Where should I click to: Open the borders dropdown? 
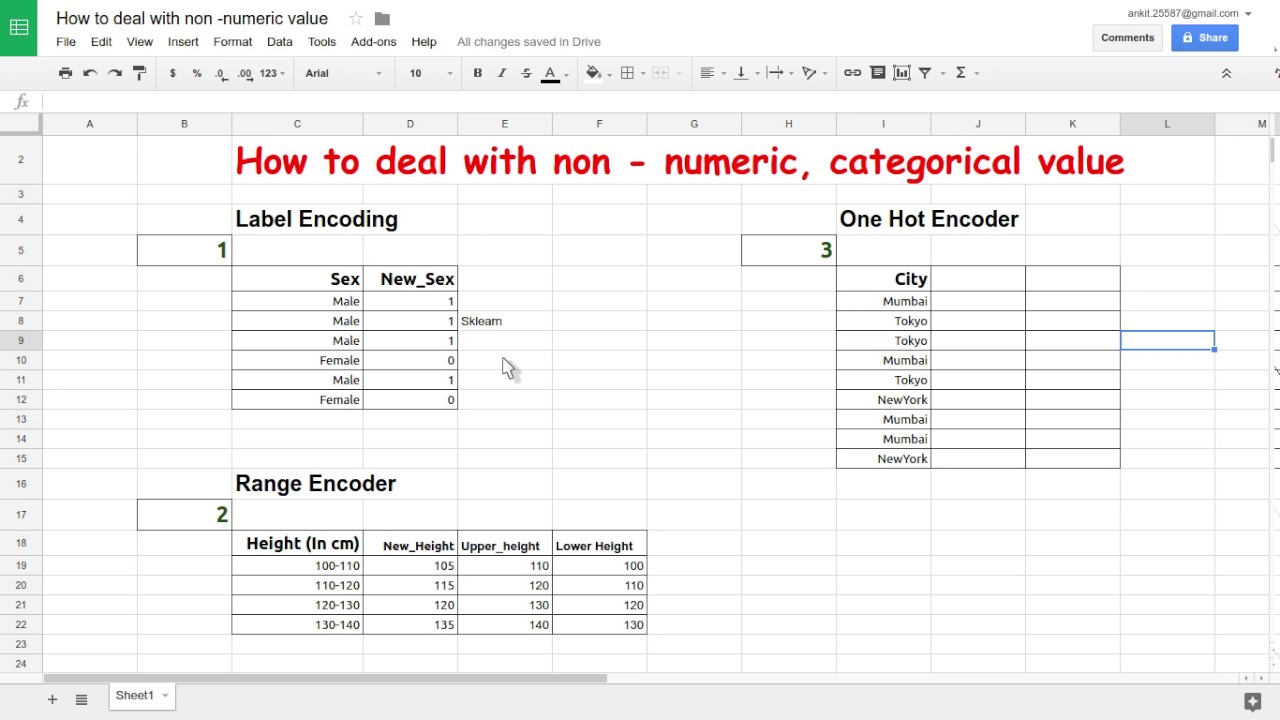point(631,73)
